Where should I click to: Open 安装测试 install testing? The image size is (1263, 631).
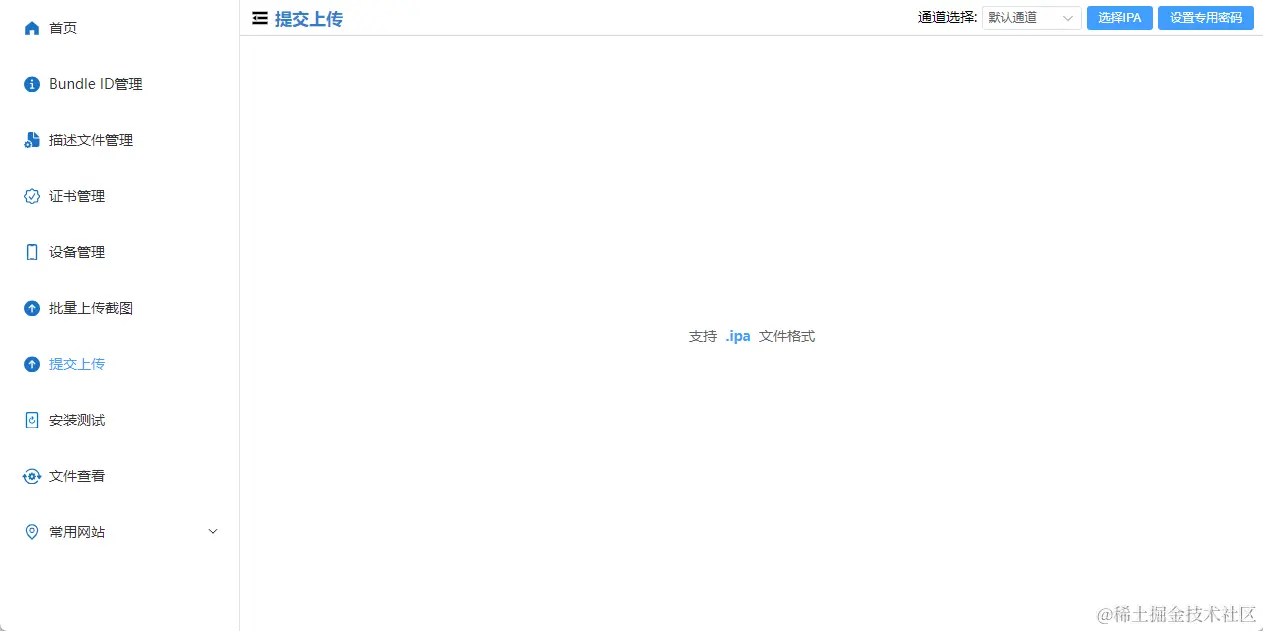click(x=78, y=420)
